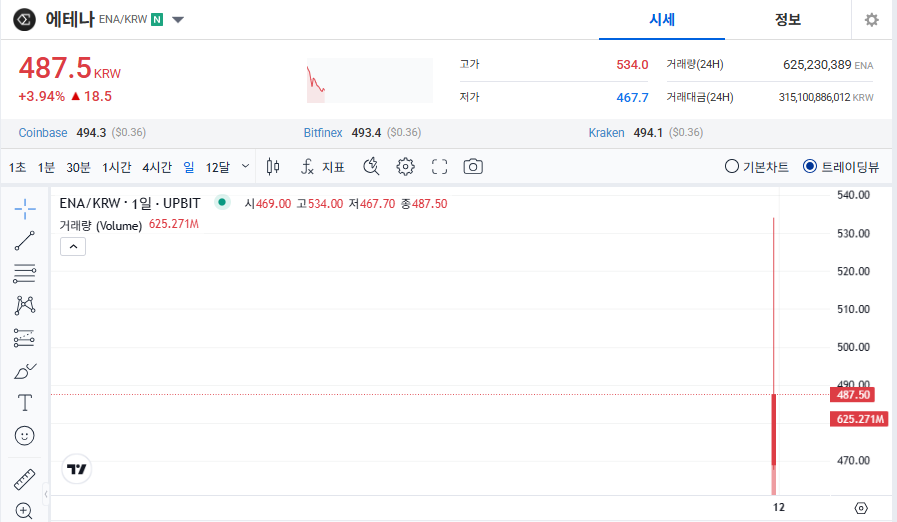Set chart interval to 일
This screenshot has width=897, height=522.
(x=189, y=167)
